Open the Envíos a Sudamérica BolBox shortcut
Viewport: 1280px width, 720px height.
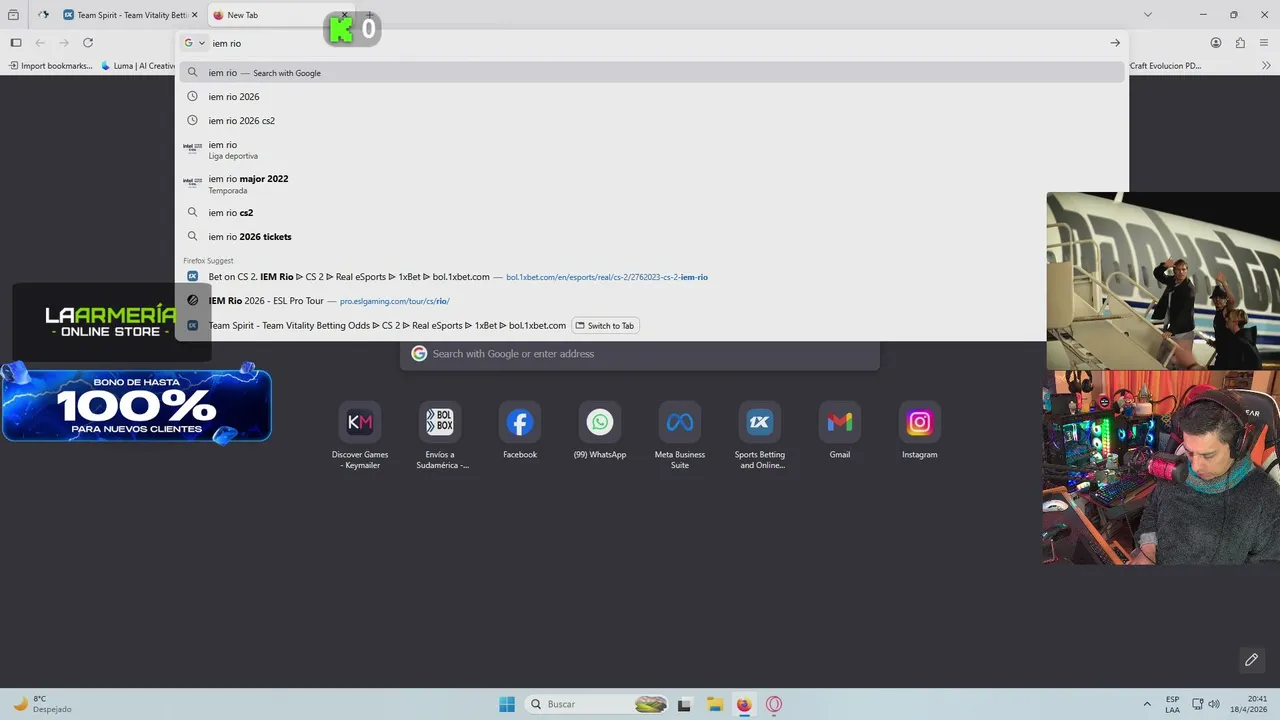click(440, 435)
